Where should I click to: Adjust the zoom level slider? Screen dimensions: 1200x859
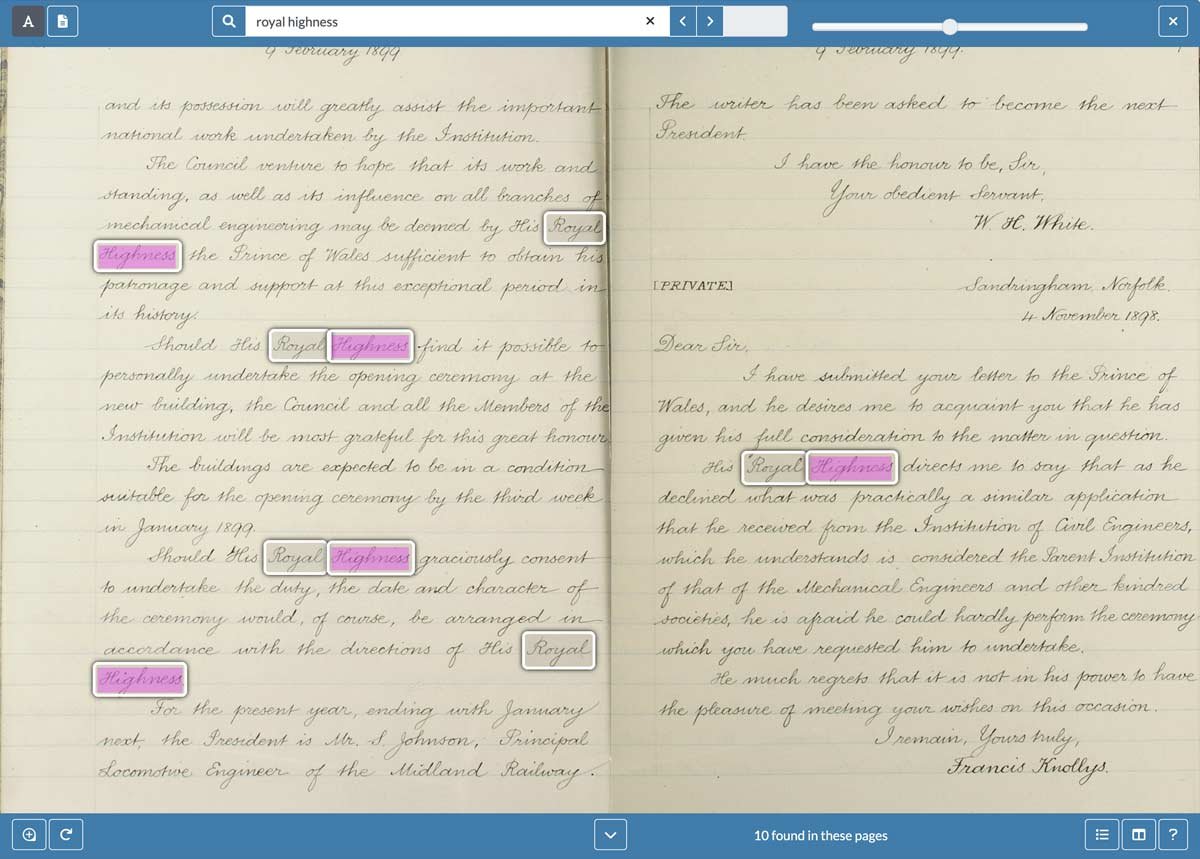[x=947, y=27]
